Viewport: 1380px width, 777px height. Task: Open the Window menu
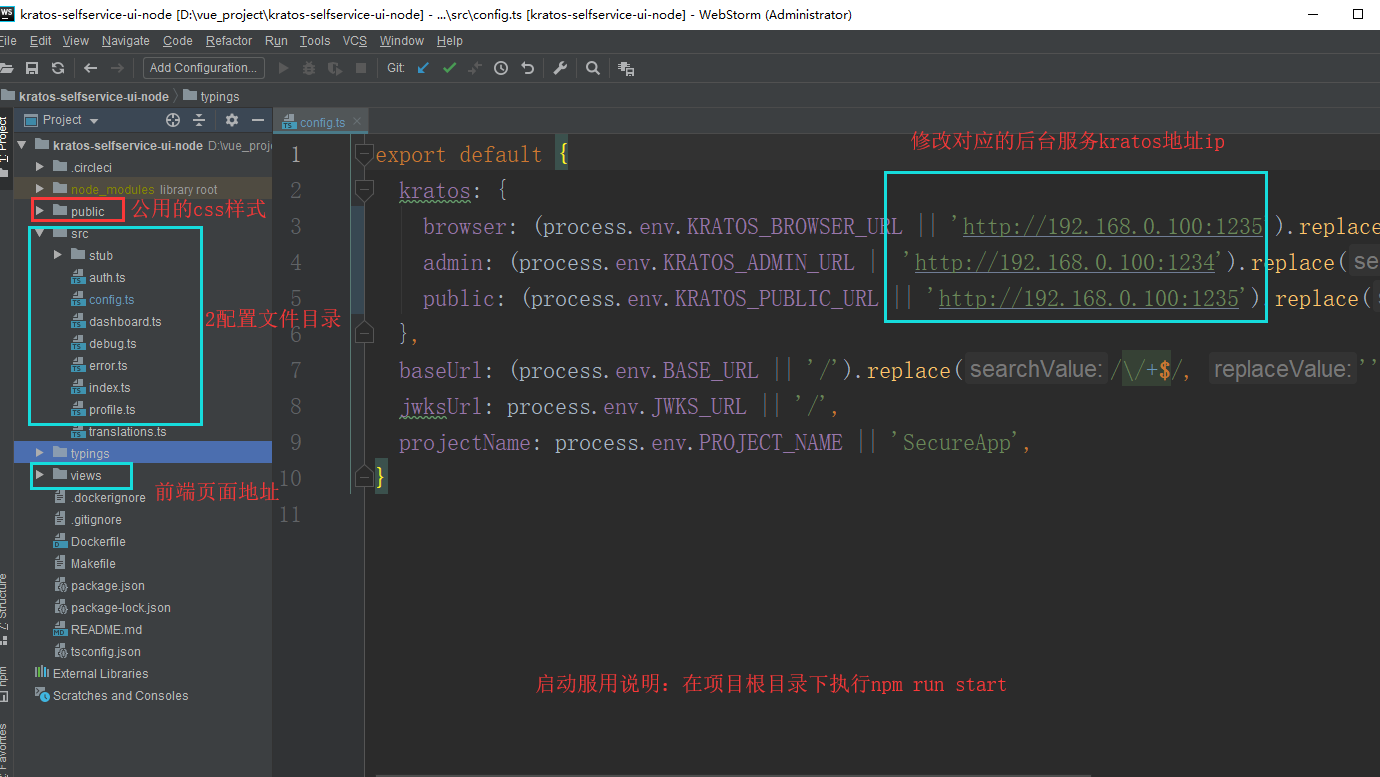pyautogui.click(x=402, y=41)
